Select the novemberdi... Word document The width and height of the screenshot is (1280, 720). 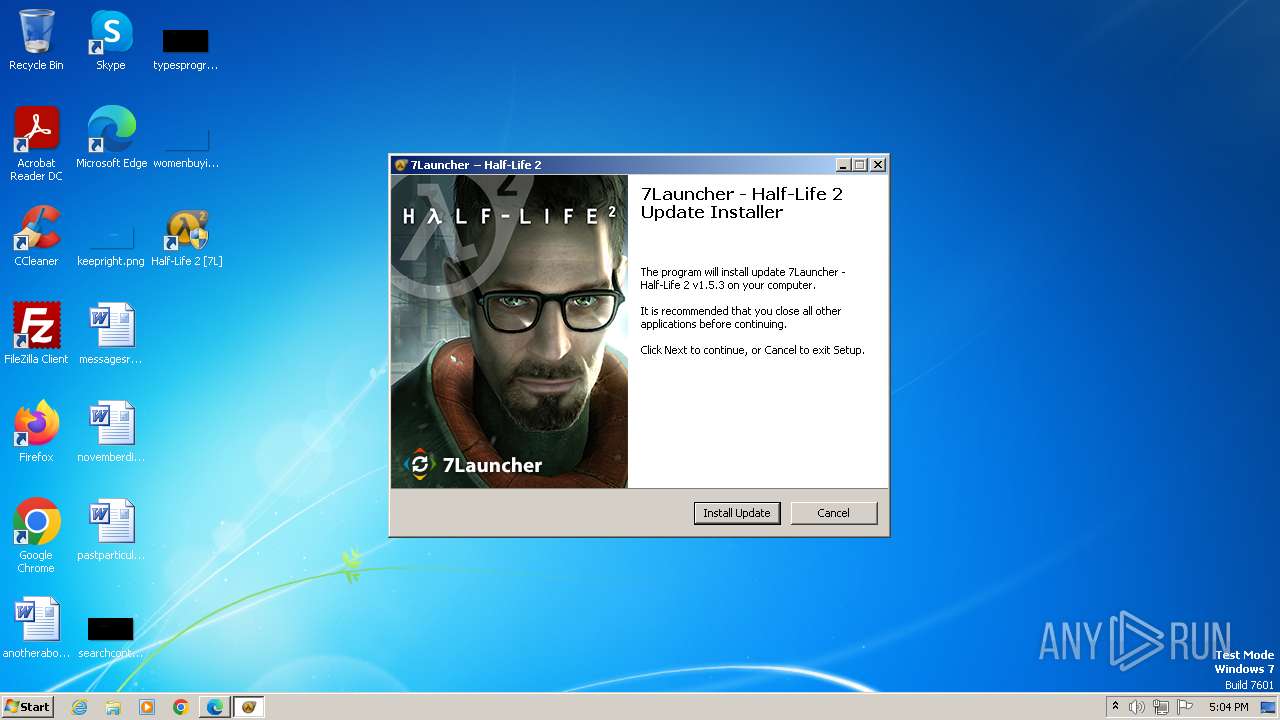click(111, 432)
